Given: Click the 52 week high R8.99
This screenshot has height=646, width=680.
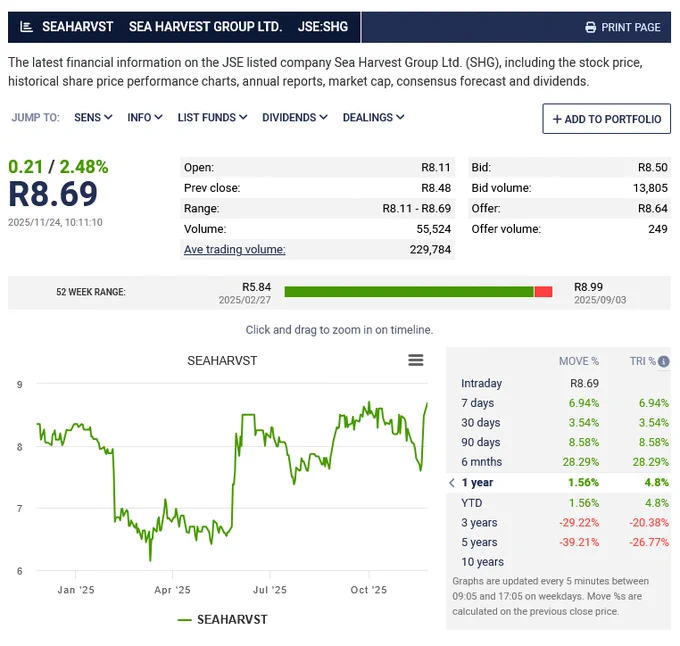Looking at the screenshot, I should (x=588, y=287).
